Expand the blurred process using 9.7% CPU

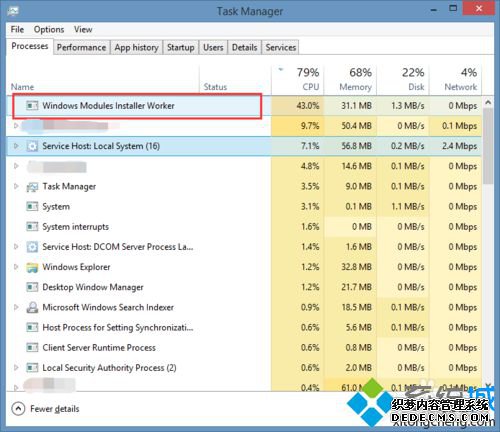16,126
